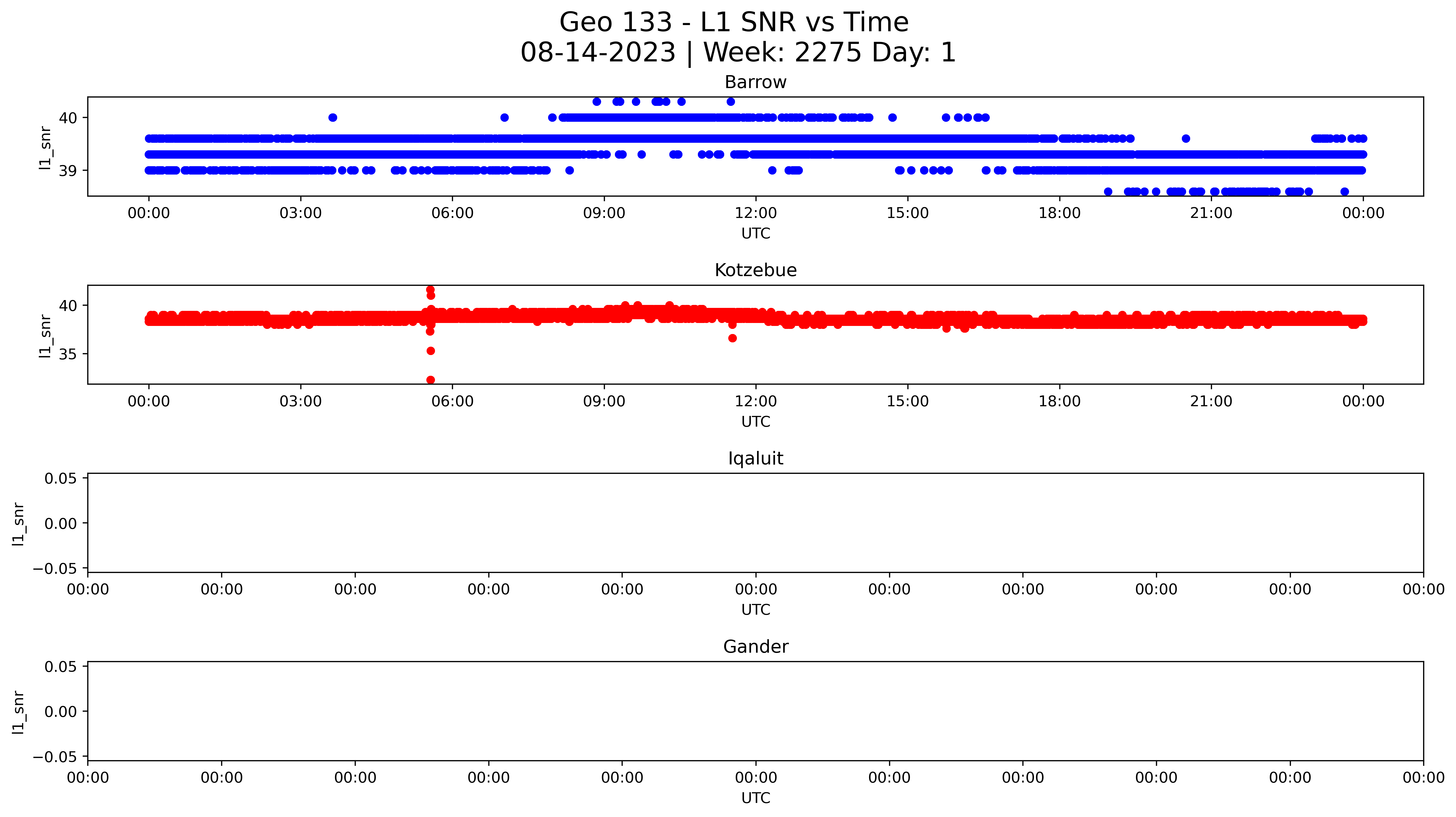Click the 06:00 tick label under Kotzebue plot
1456x817 pixels.
click(452, 402)
